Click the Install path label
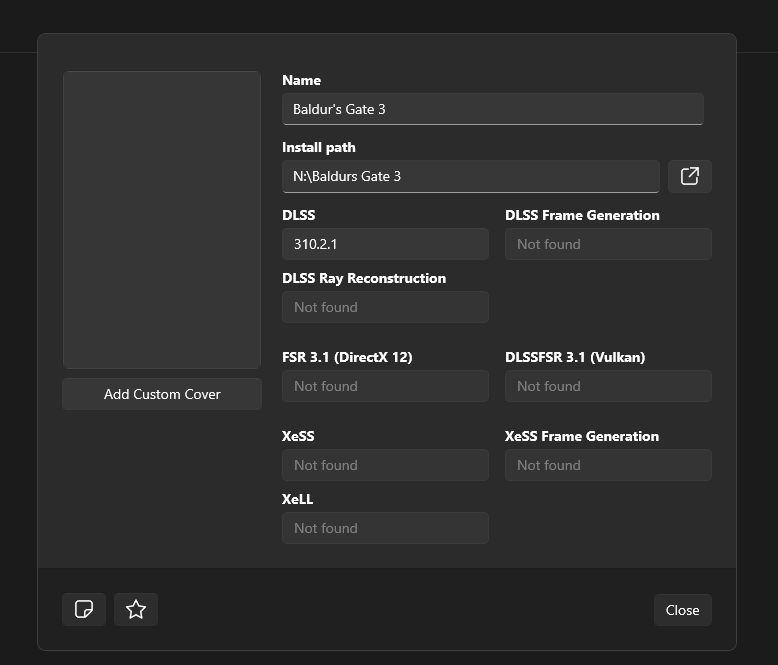778x665 pixels. 319,147
